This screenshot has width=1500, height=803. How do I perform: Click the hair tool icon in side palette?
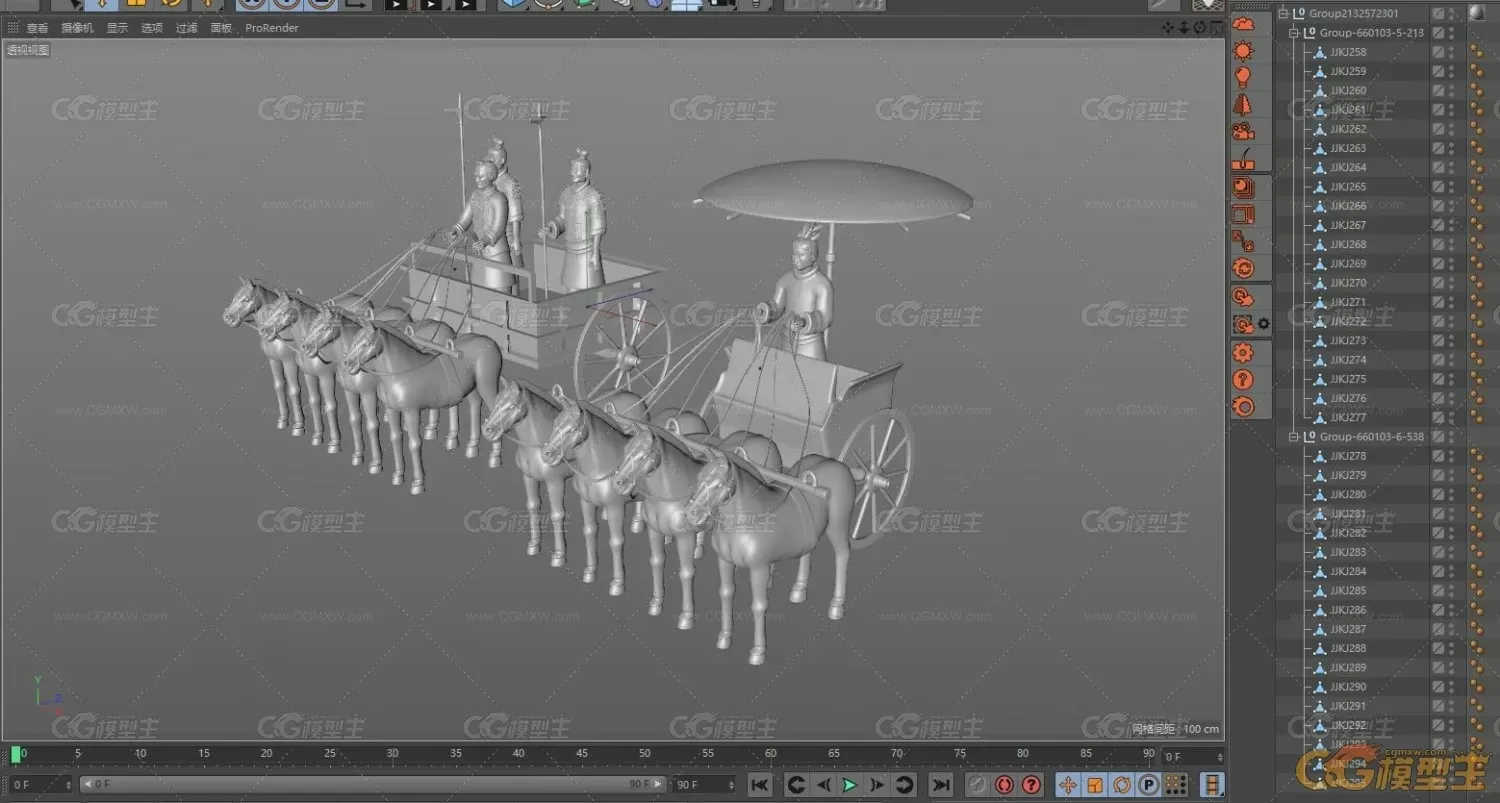1243,158
